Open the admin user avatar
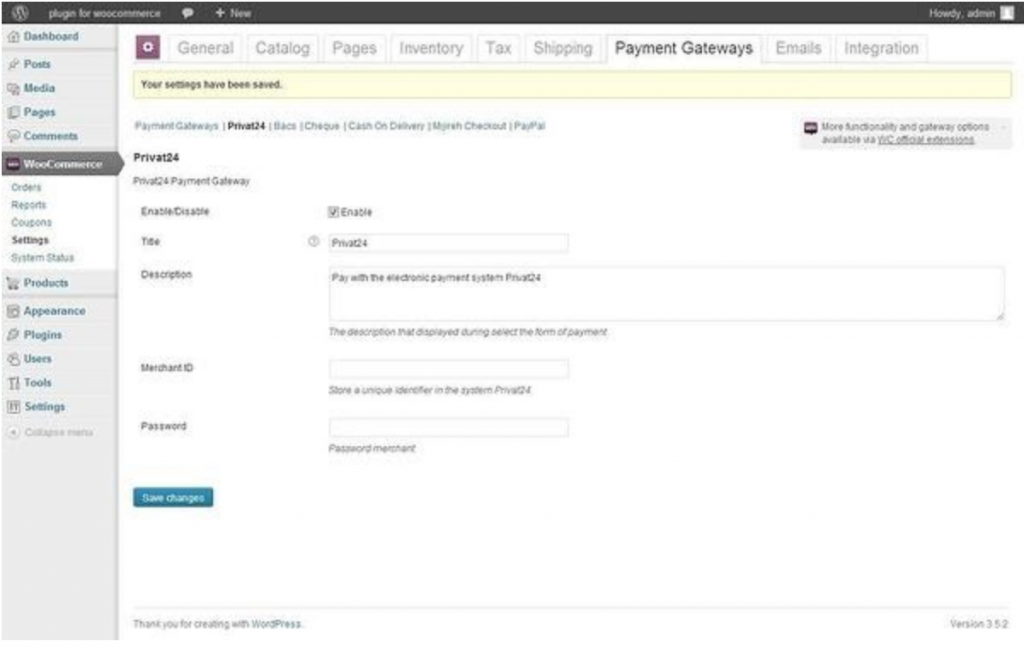 point(1007,13)
